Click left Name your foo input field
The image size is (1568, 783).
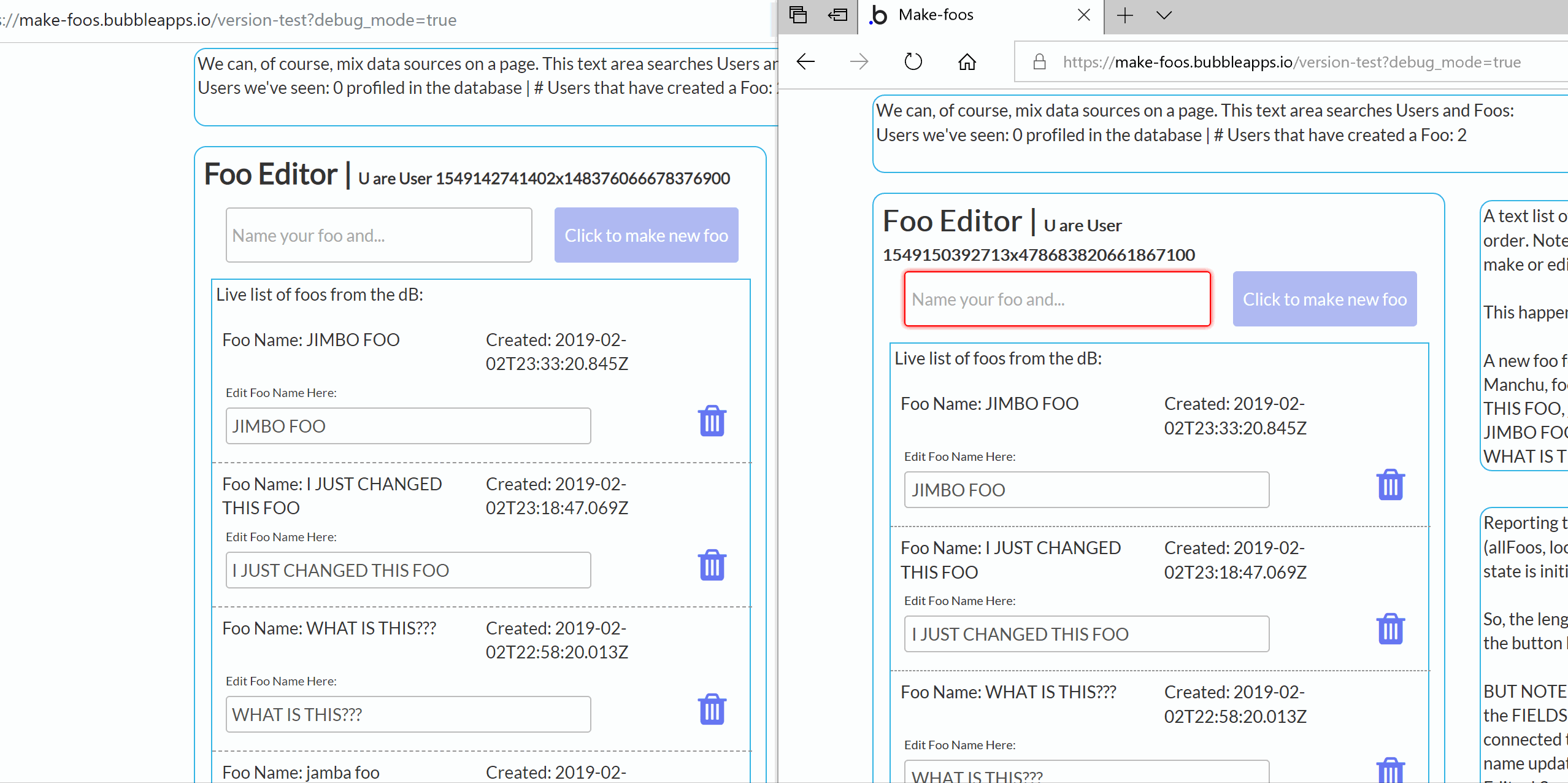[379, 235]
